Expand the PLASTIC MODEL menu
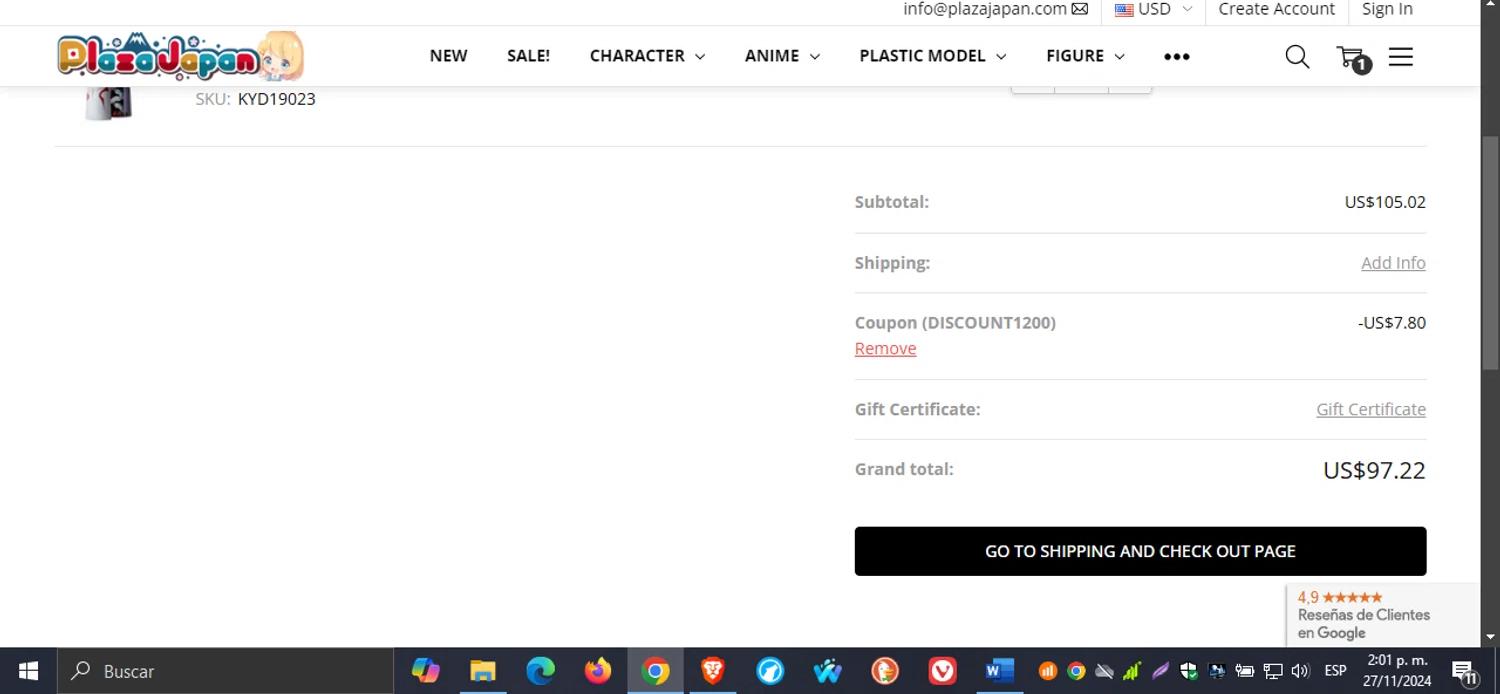 click(932, 56)
